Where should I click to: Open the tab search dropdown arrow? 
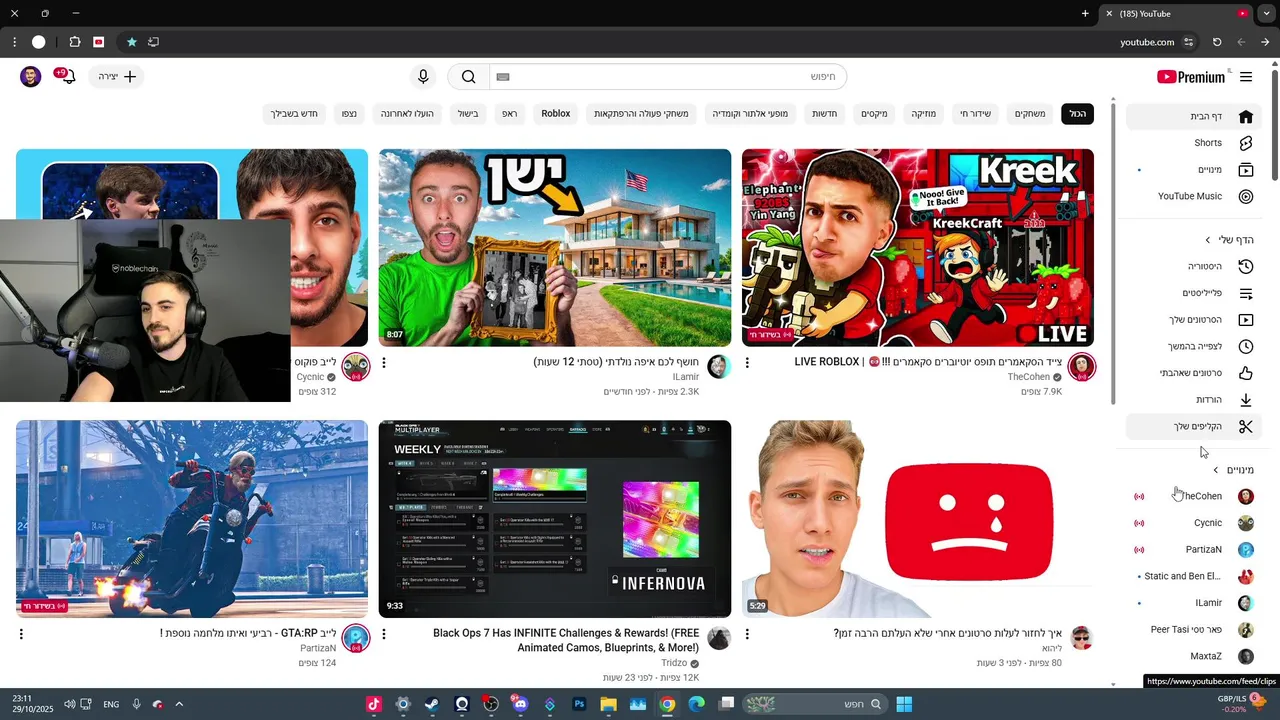[x=1266, y=13]
